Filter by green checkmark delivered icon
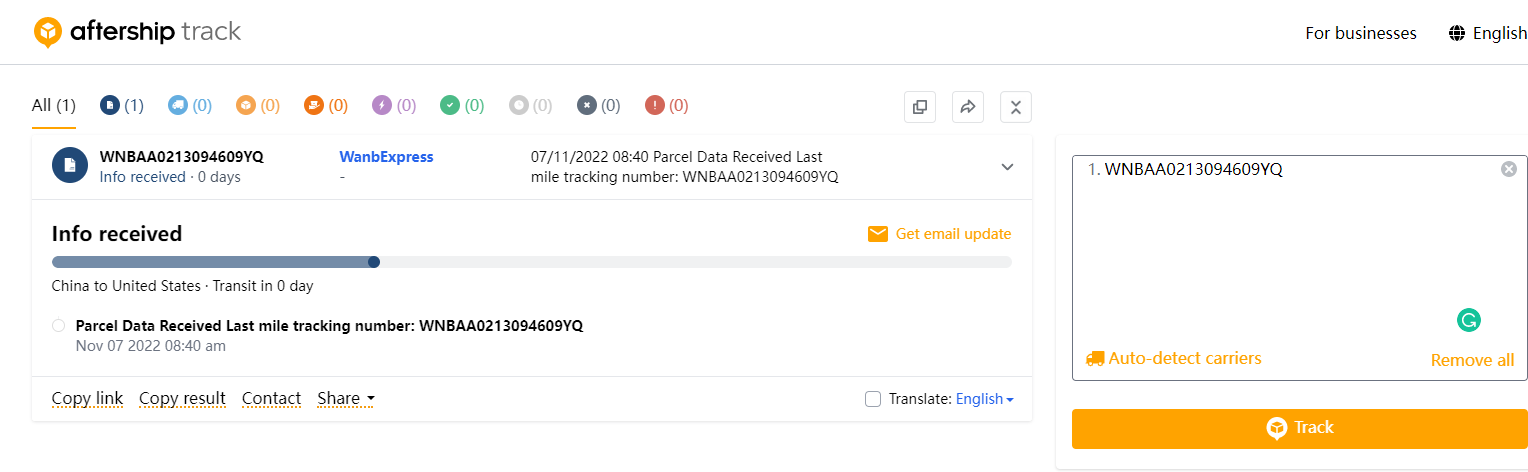 tap(450, 105)
